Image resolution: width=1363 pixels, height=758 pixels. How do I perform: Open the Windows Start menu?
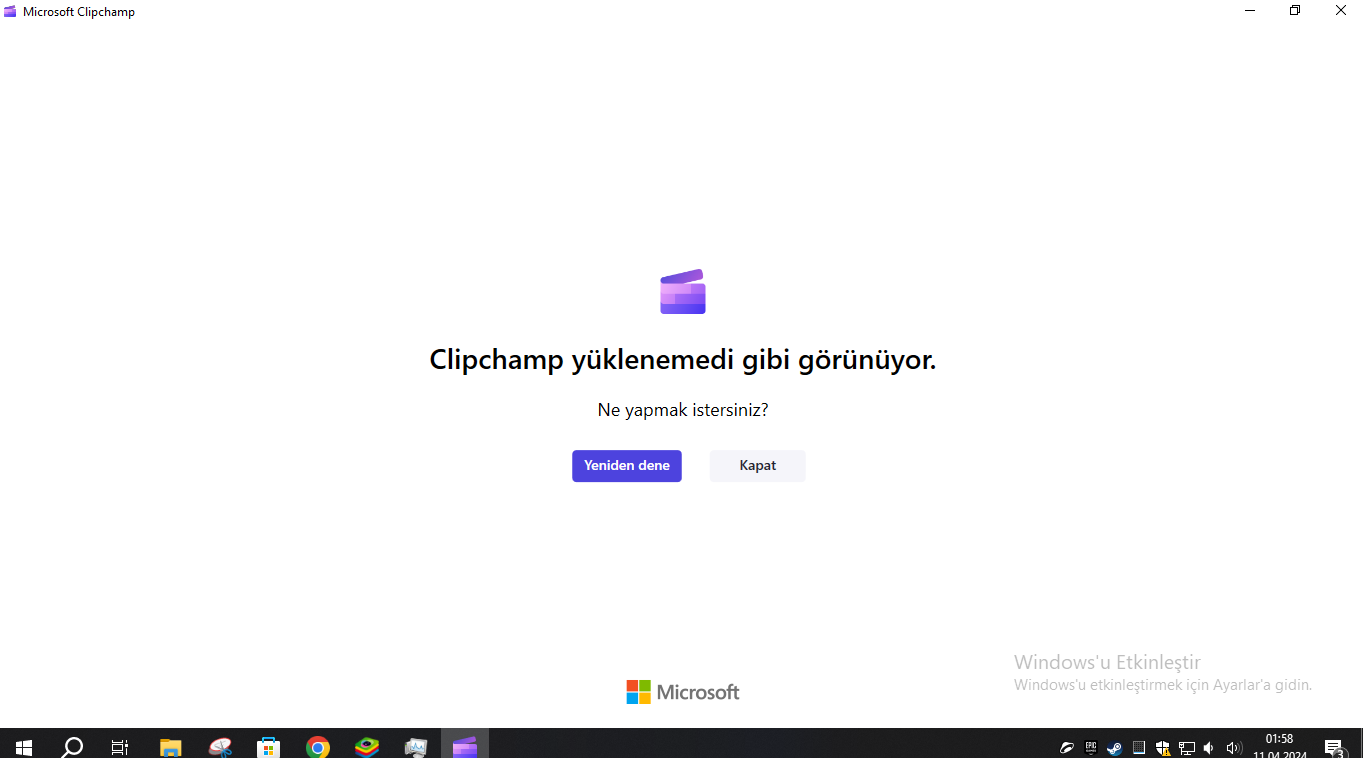point(24,747)
